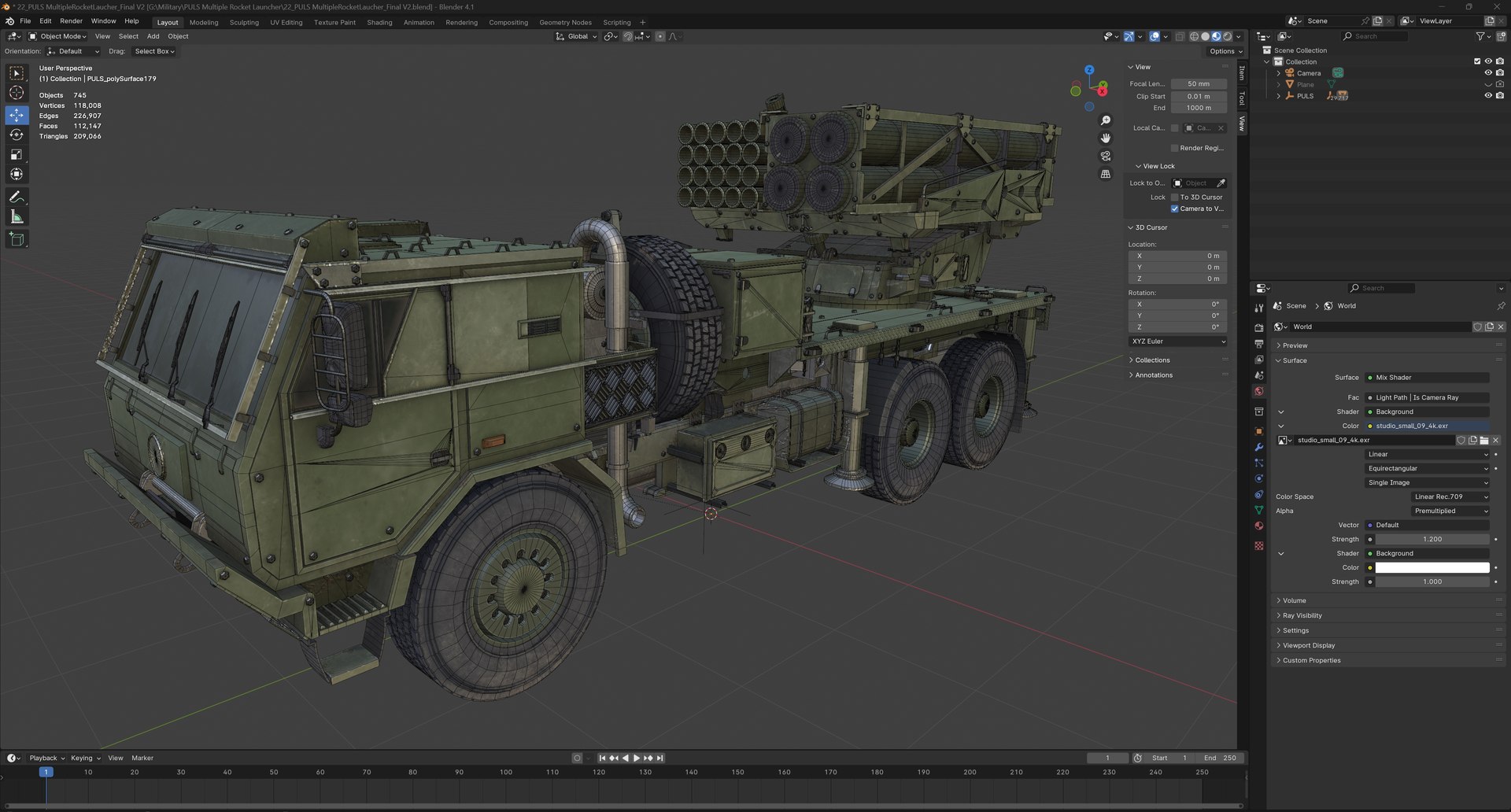This screenshot has width=1511, height=812.
Task: Toggle X-ray mode in viewport header
Action: (x=1180, y=36)
